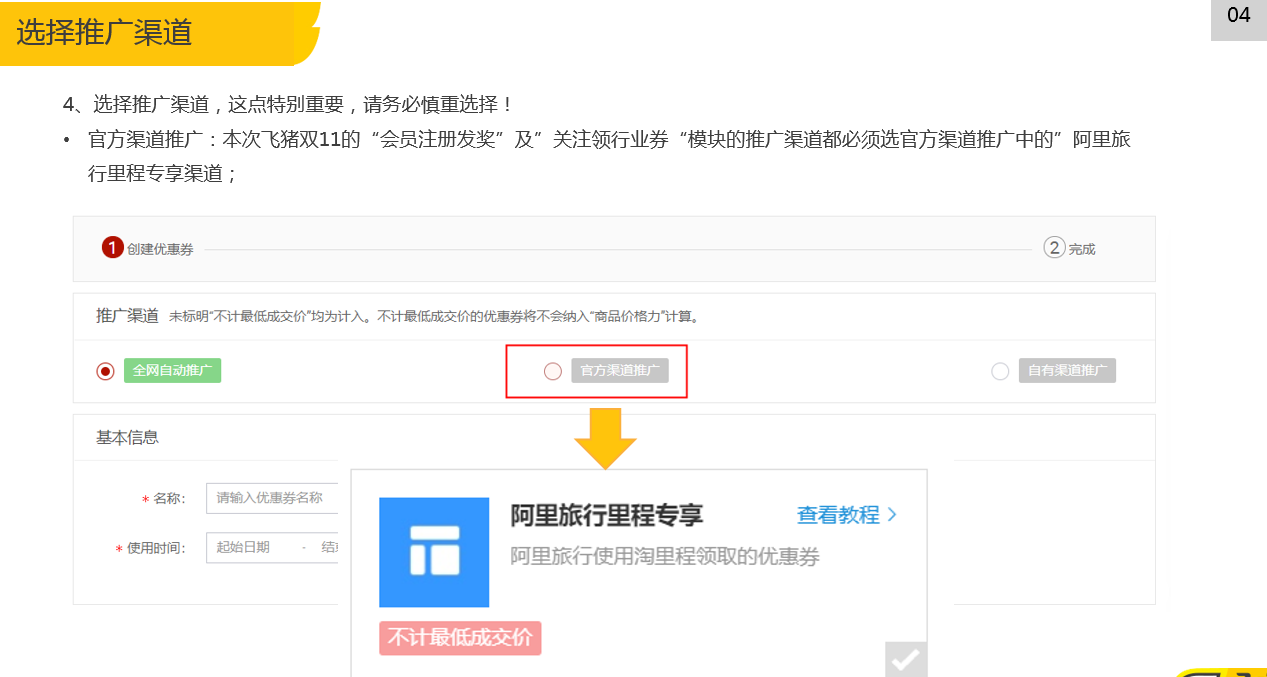This screenshot has height=677, width=1267.
Task: Select the 自有渠道推广 radio button
Action: tap(1000, 371)
